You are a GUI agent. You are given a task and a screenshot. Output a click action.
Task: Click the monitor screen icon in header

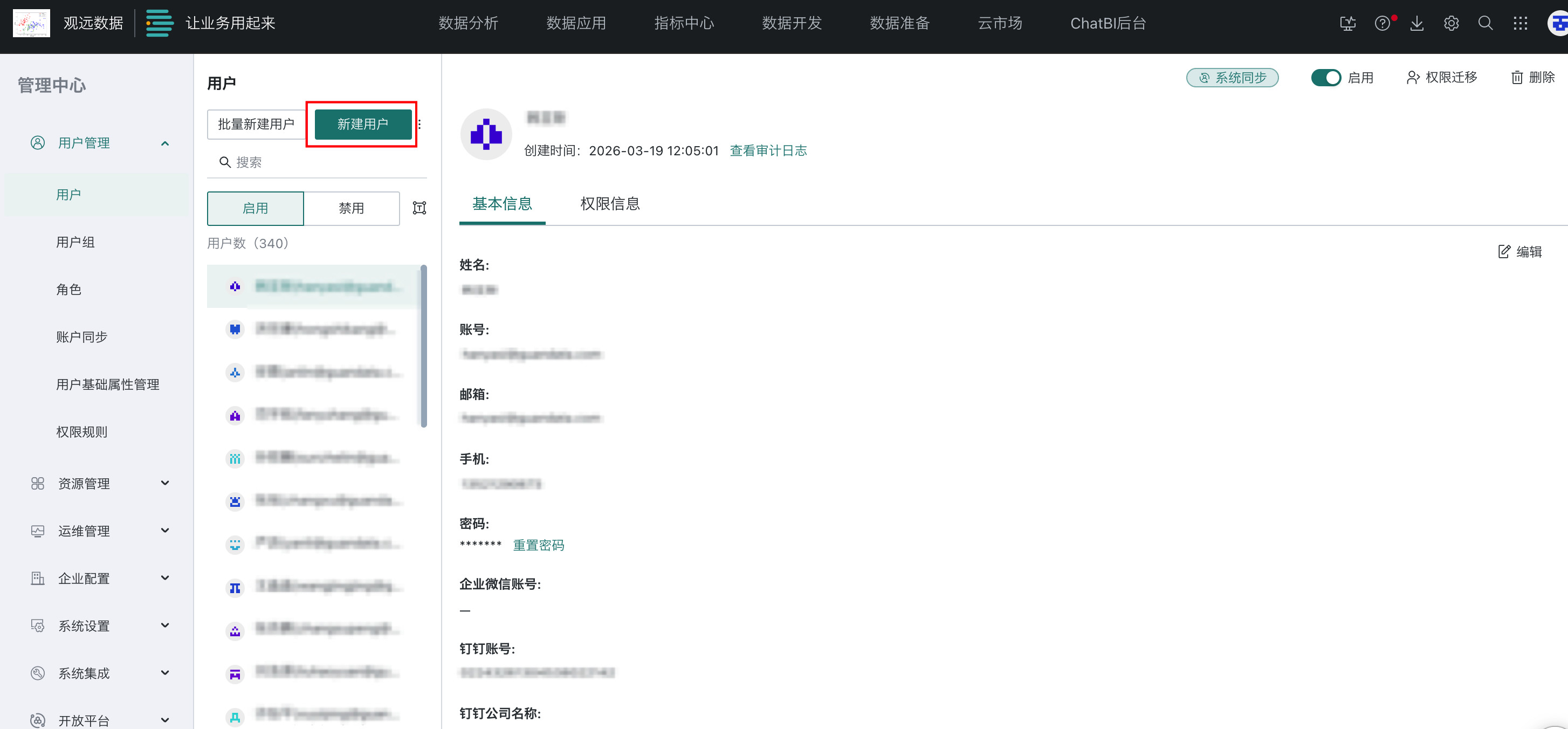coord(1347,24)
